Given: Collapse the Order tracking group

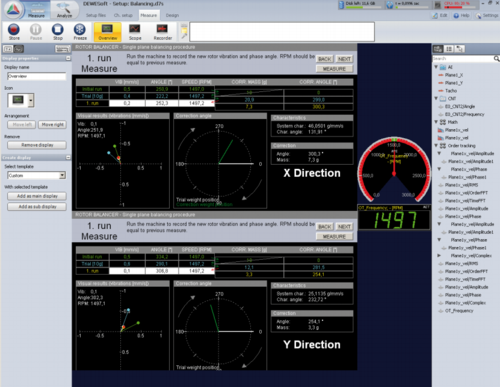Looking at the screenshot, I should point(436,146).
